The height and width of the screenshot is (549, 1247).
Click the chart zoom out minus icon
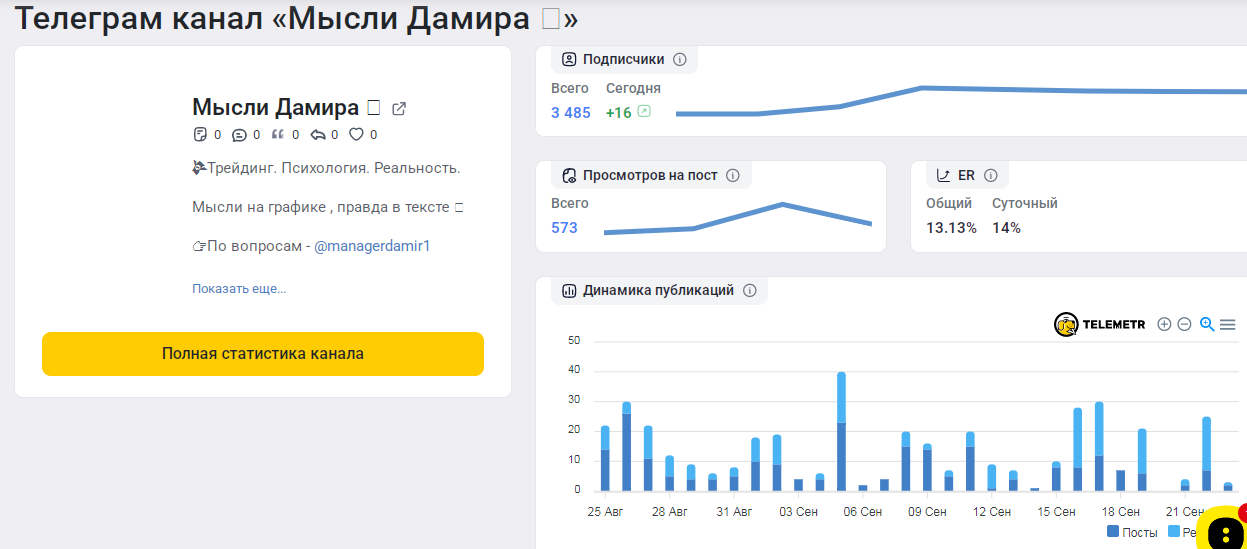[x=1184, y=324]
